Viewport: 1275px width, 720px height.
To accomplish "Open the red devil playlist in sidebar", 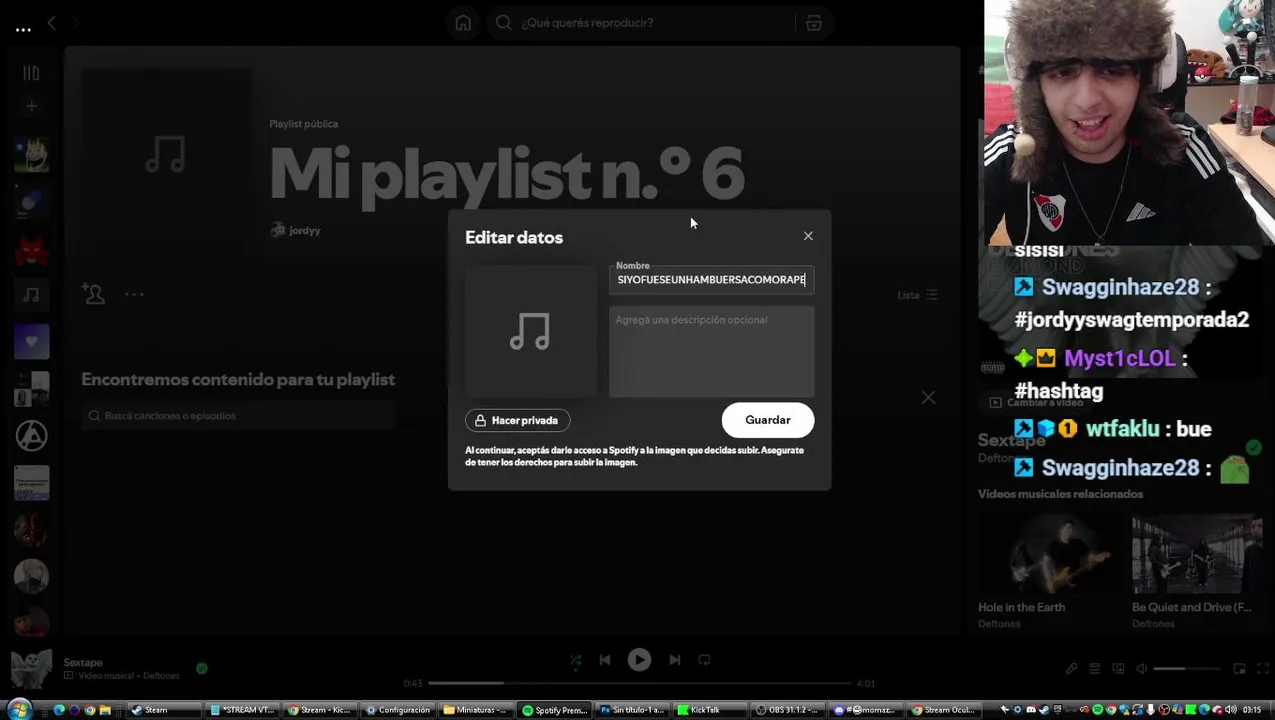I will coord(31,248).
